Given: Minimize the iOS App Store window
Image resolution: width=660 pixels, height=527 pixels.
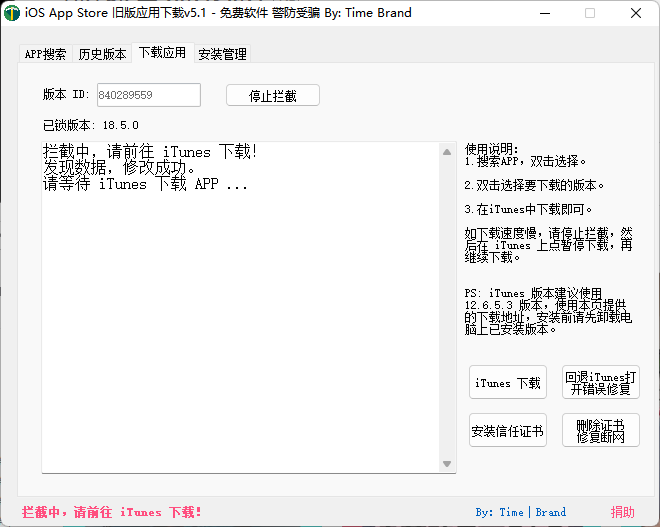Looking at the screenshot, I should [545, 13].
